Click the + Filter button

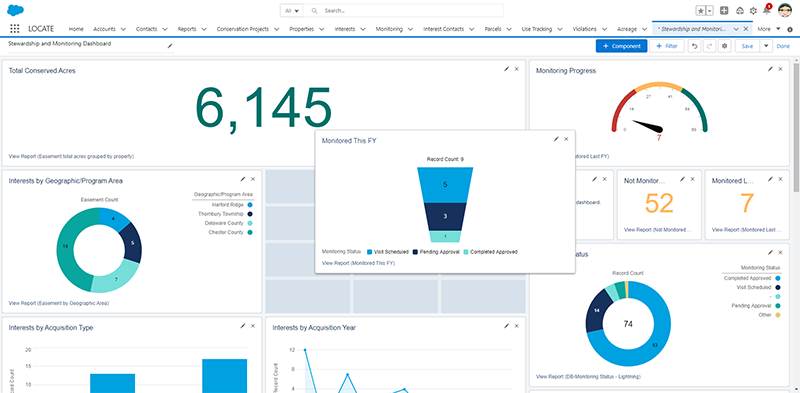coord(667,46)
